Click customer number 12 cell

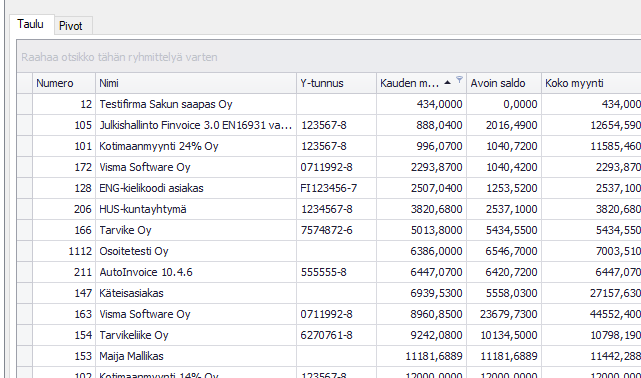pos(64,104)
